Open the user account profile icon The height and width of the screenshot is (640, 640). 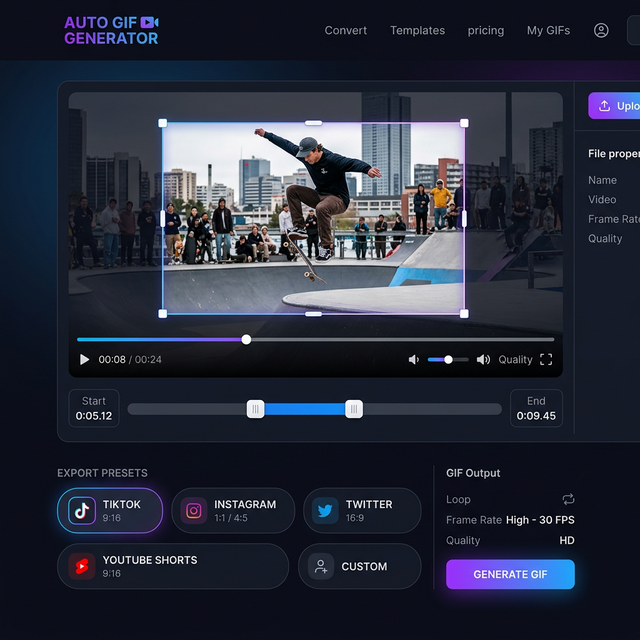[601, 30]
